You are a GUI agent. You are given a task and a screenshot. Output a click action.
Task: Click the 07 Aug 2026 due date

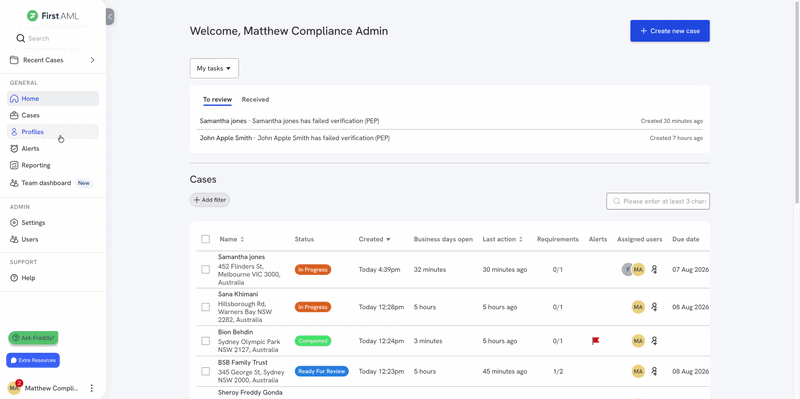pyautogui.click(x=690, y=269)
